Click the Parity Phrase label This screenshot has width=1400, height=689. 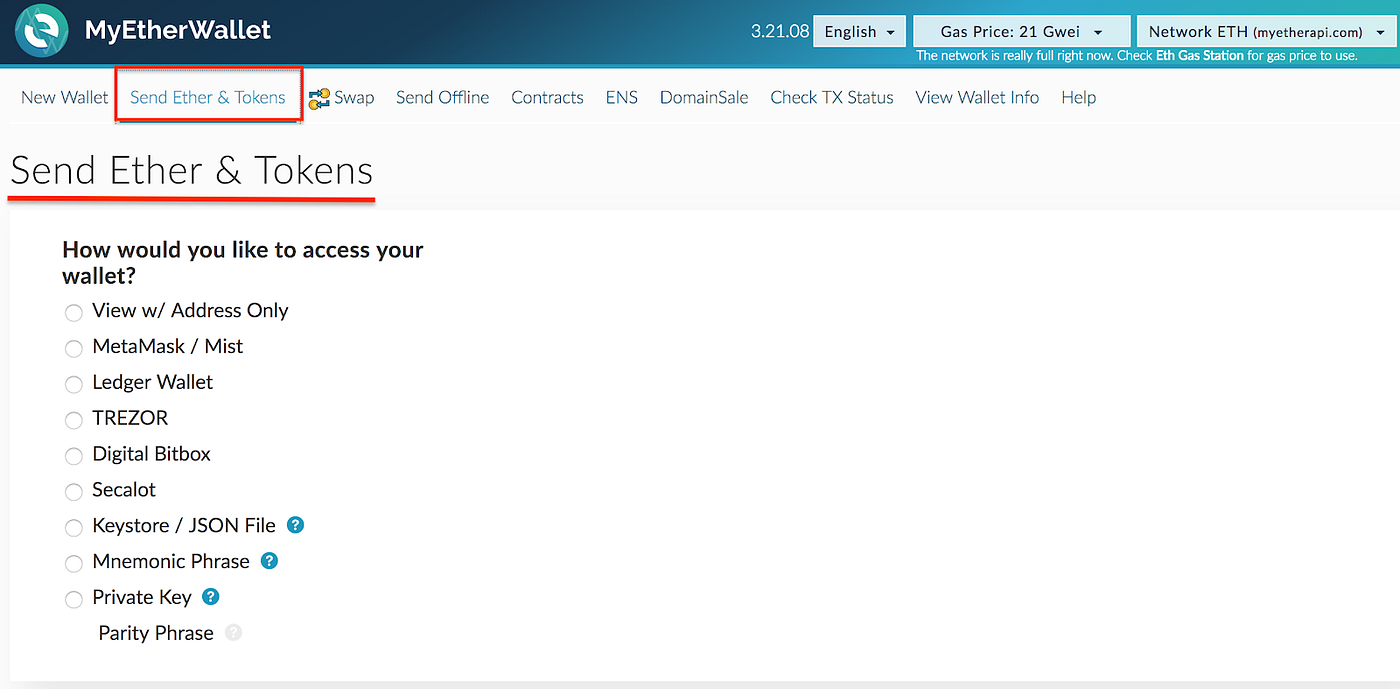pos(156,633)
